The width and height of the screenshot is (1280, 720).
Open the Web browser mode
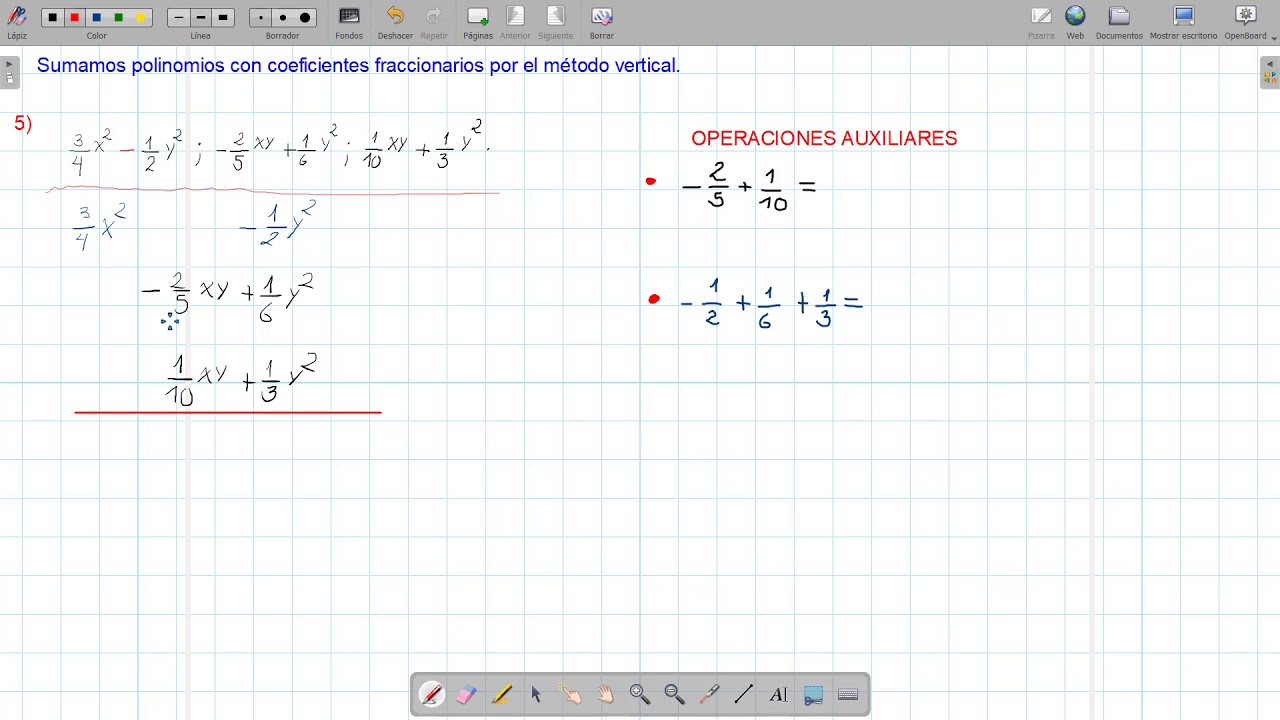tap(1075, 17)
